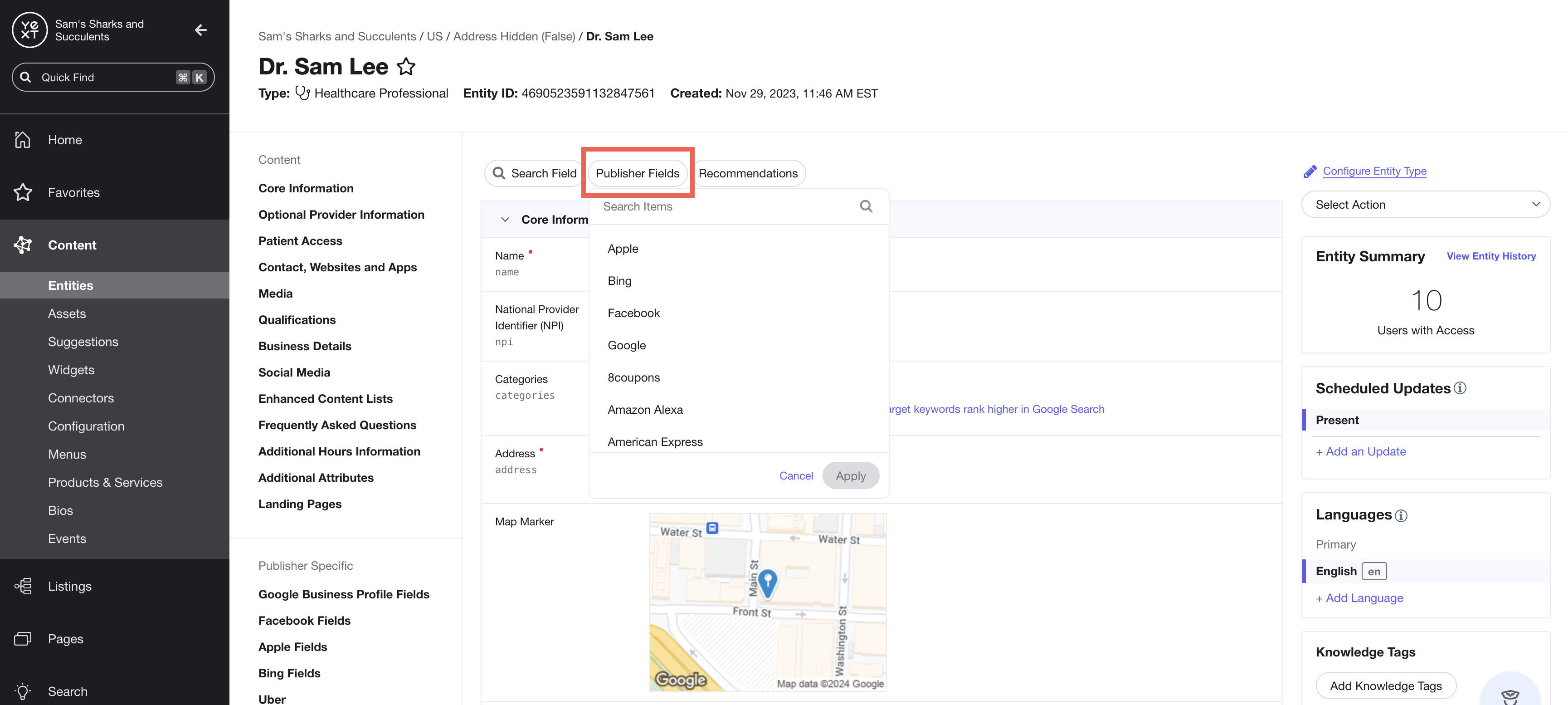
Task: Click the Search Items input field
Action: (724, 206)
